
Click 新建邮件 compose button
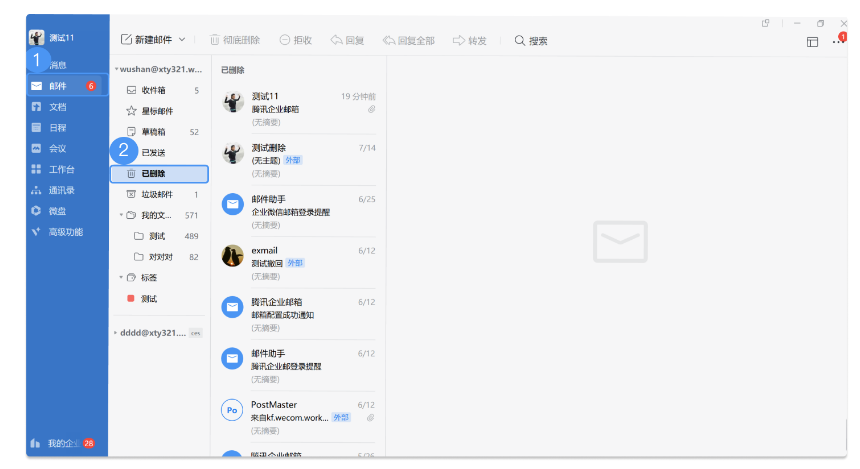[x=146, y=39]
